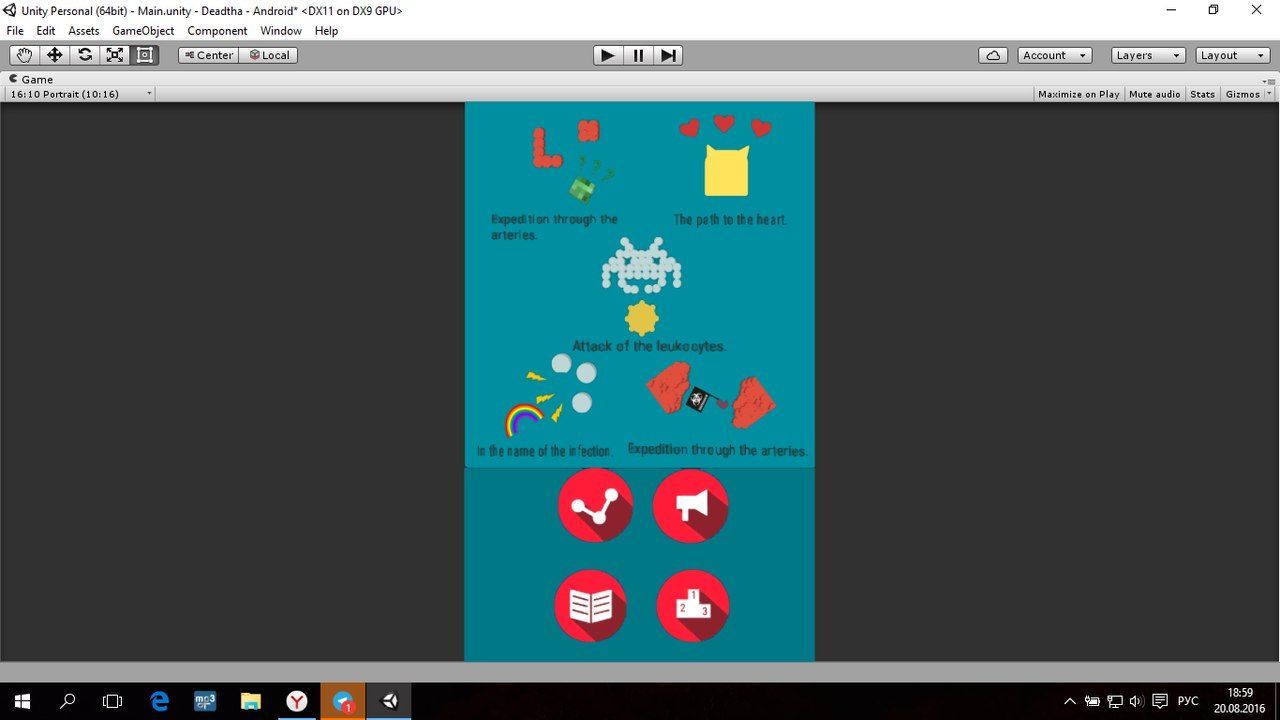The height and width of the screenshot is (720, 1280).
Task: Expand the Layout dropdown
Action: [x=1232, y=55]
